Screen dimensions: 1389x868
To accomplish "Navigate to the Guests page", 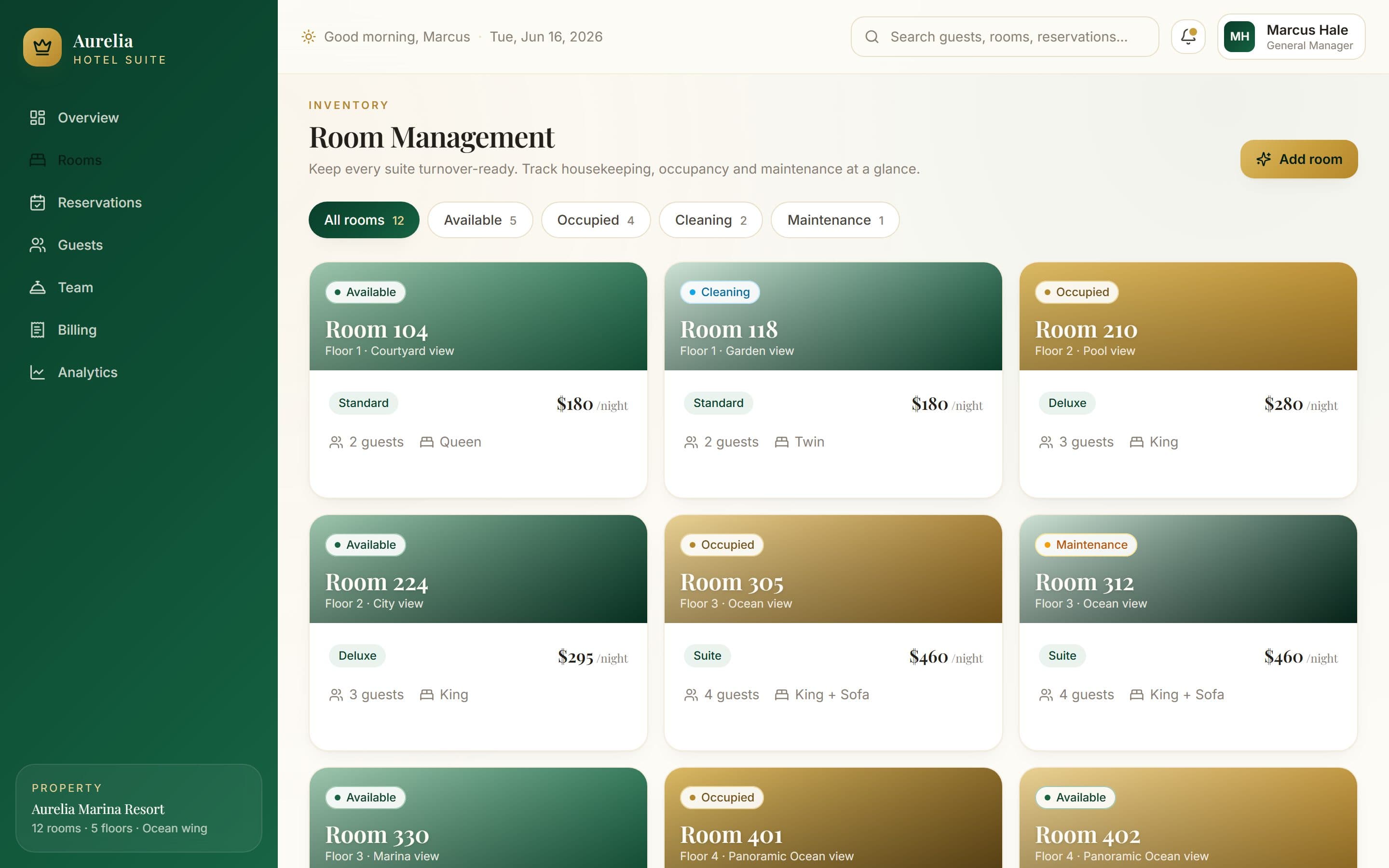I will click(139, 245).
